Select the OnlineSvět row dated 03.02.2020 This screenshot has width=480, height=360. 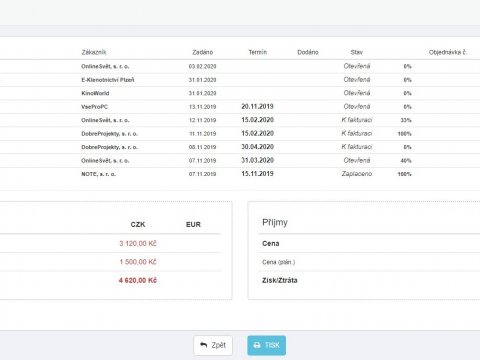click(x=240, y=66)
